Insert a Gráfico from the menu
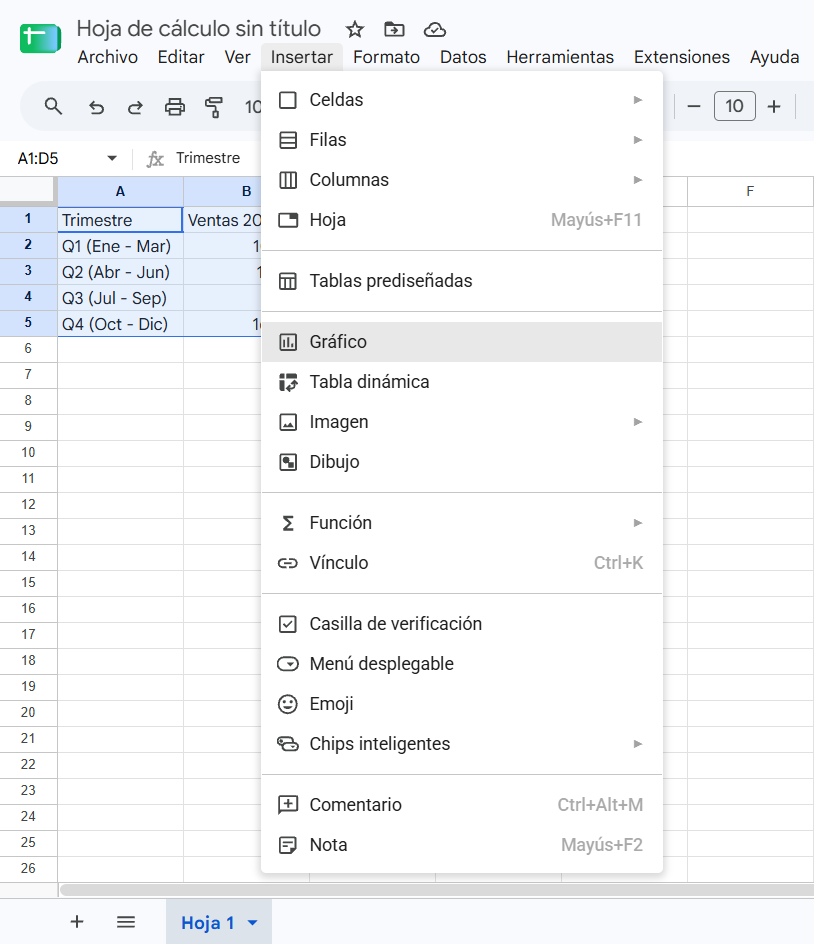 (x=462, y=342)
